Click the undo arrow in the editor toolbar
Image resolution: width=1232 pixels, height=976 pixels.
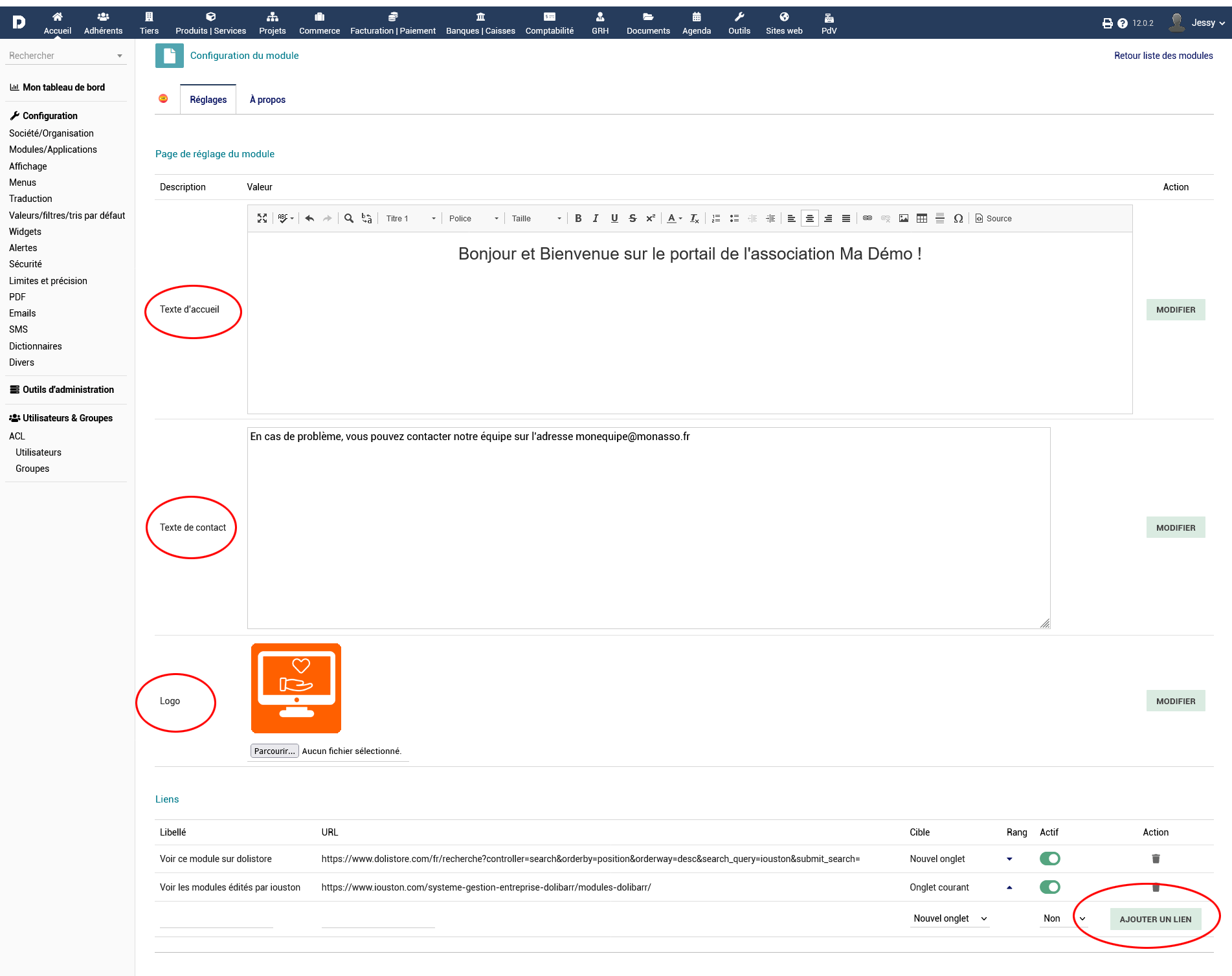pyautogui.click(x=309, y=219)
